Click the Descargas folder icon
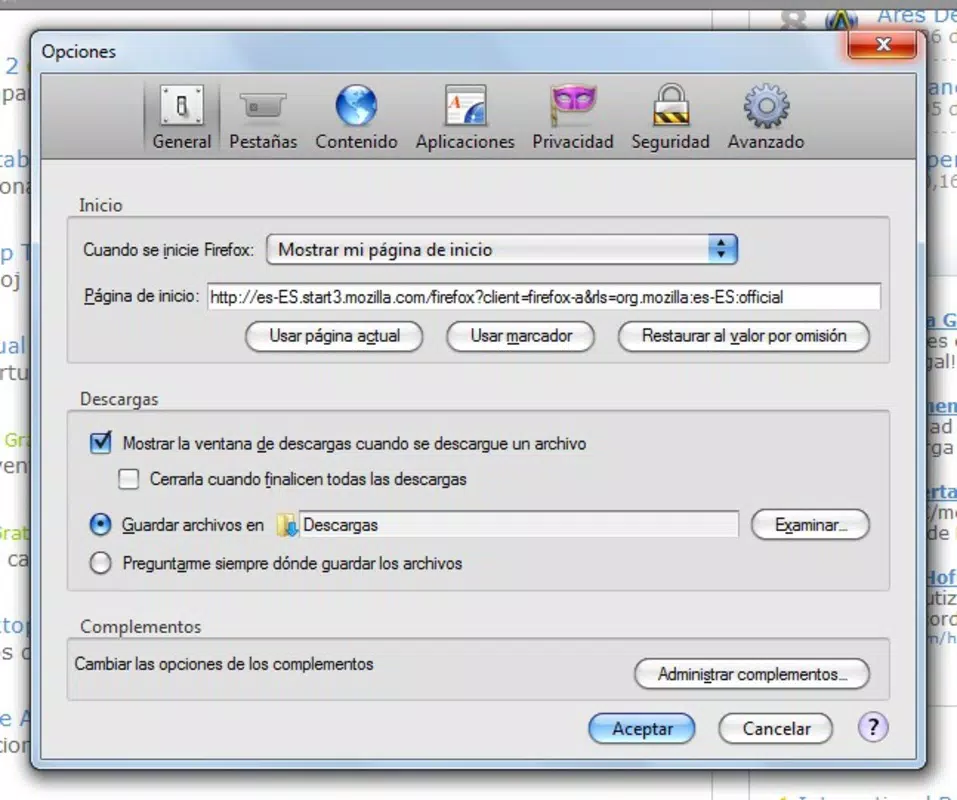This screenshot has width=957, height=800. coord(286,525)
